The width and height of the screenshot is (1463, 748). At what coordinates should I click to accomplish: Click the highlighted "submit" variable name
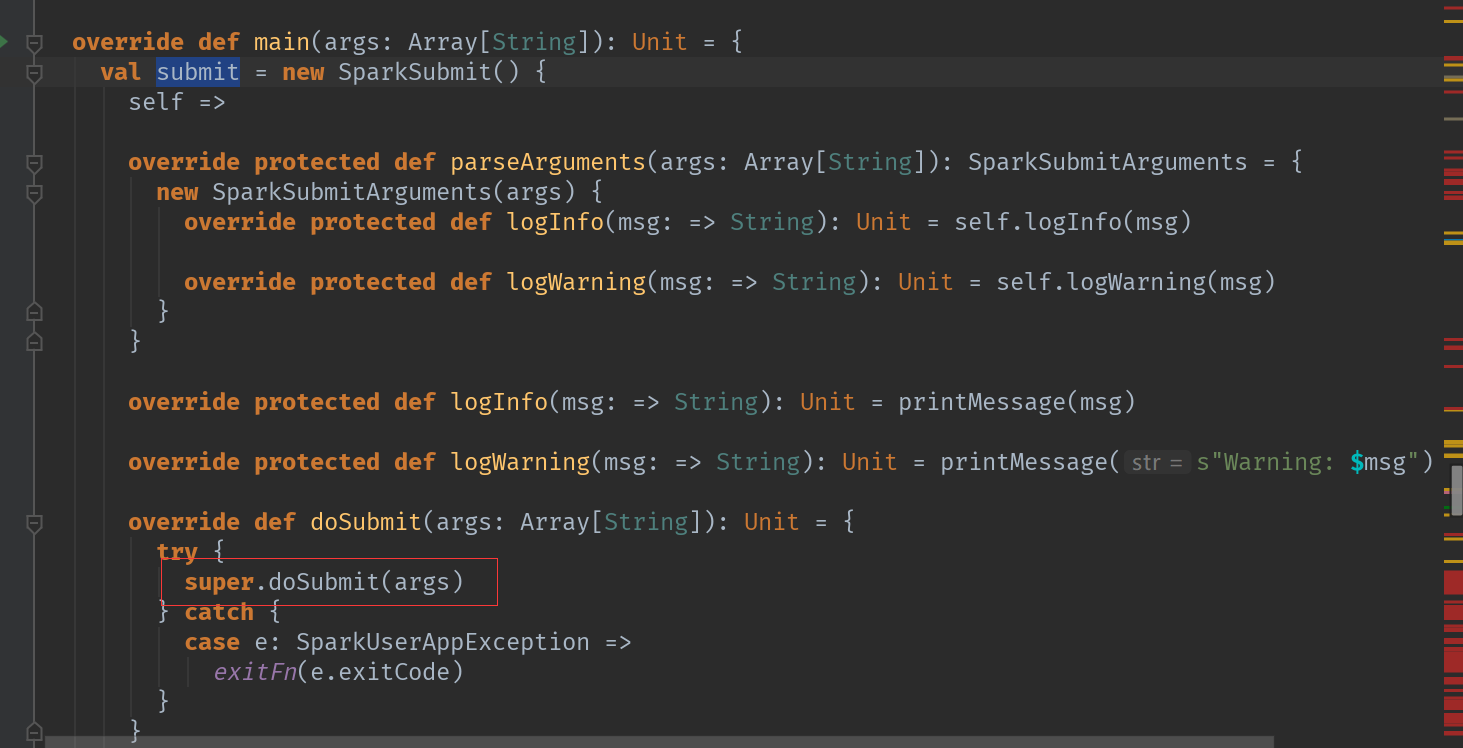tap(198, 72)
